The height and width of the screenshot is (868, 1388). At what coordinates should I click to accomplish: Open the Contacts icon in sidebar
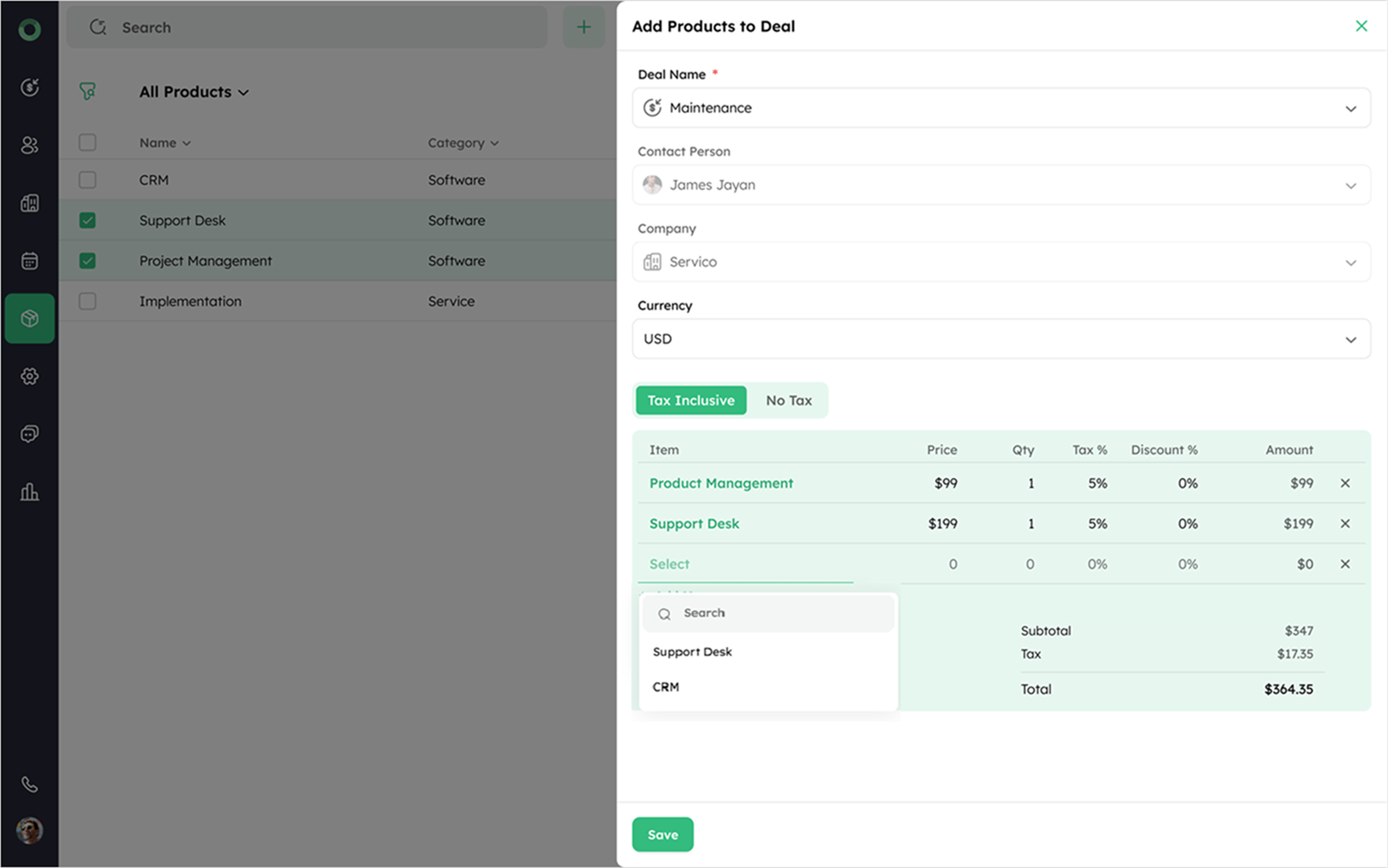[29, 145]
